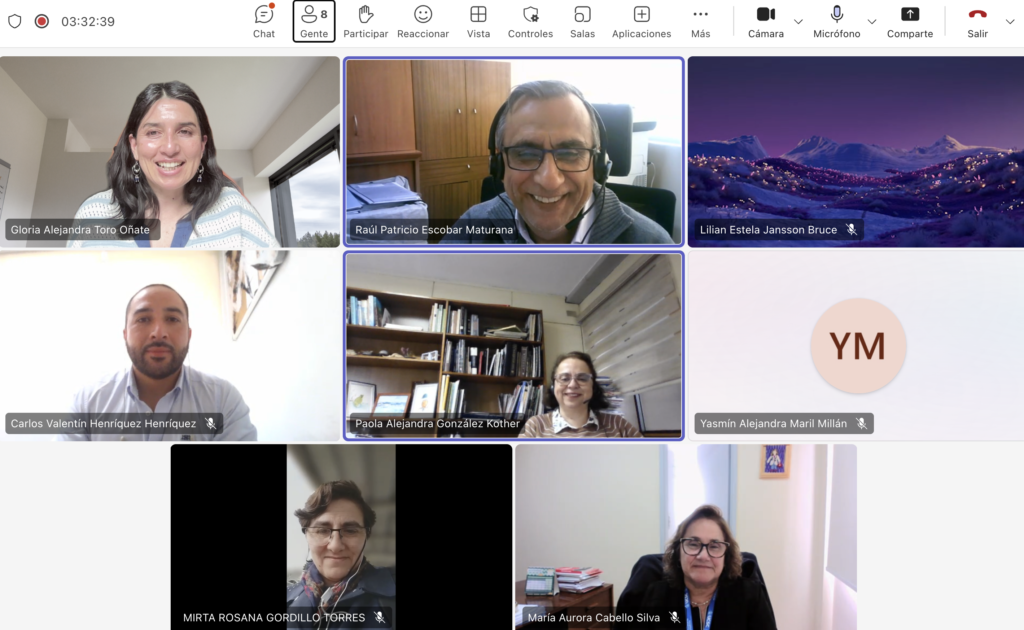This screenshot has height=630, width=1024.
Task: Share screen with Comparte
Action: coord(910,22)
